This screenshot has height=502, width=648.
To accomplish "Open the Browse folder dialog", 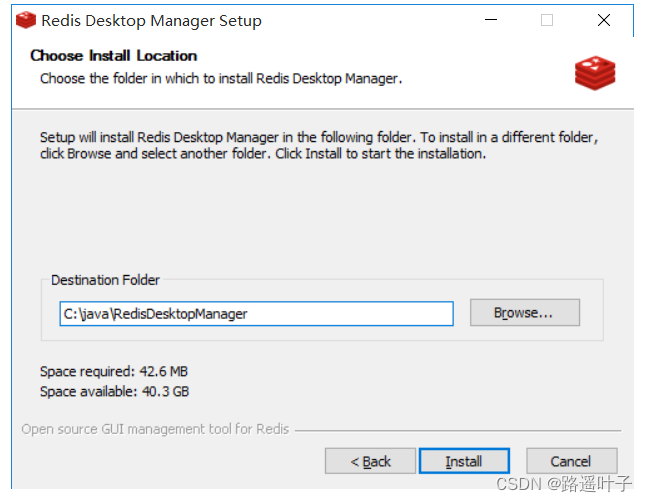I will click(x=525, y=313).
